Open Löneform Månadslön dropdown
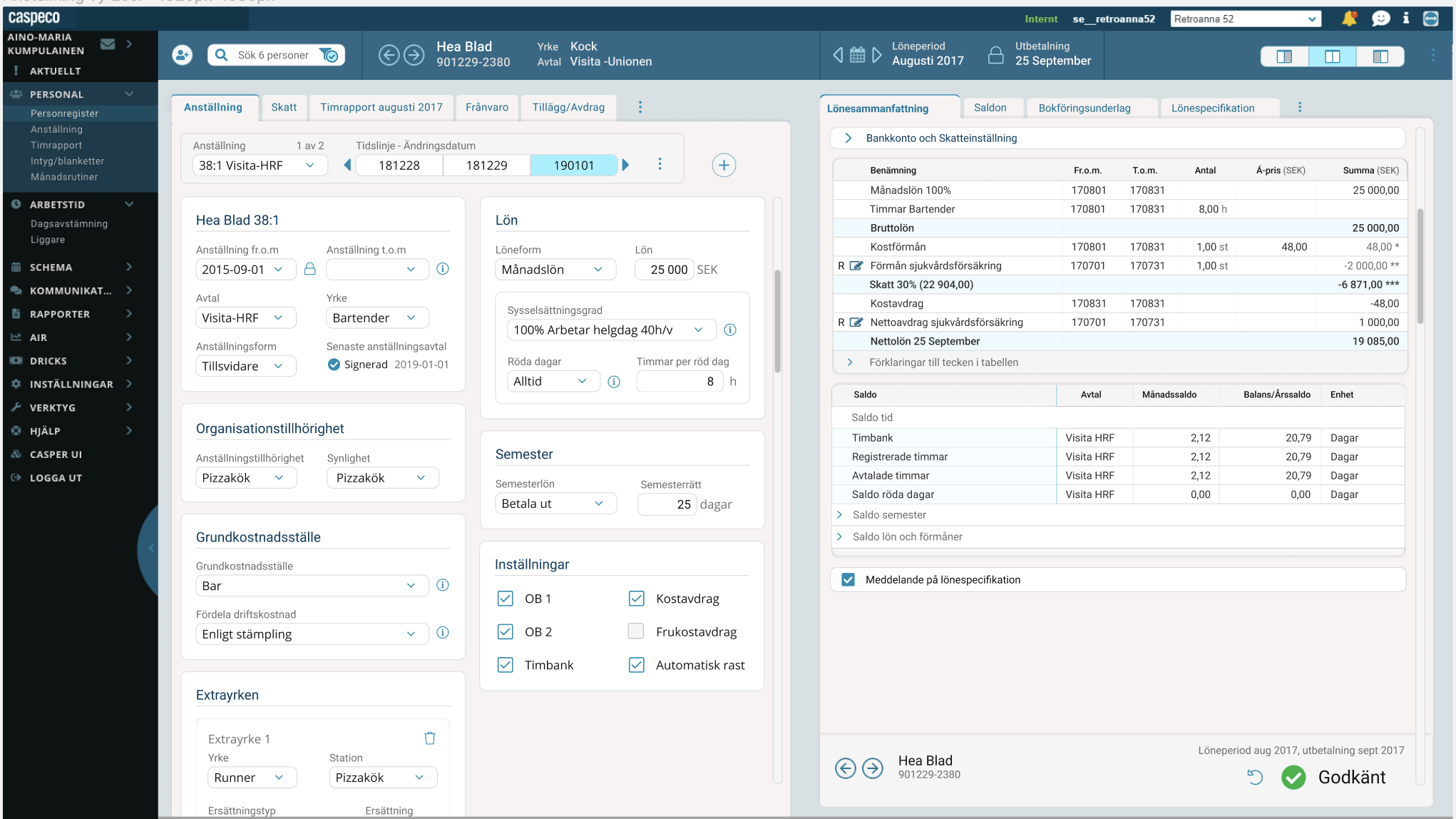This screenshot has height=819, width=1456. click(x=555, y=269)
